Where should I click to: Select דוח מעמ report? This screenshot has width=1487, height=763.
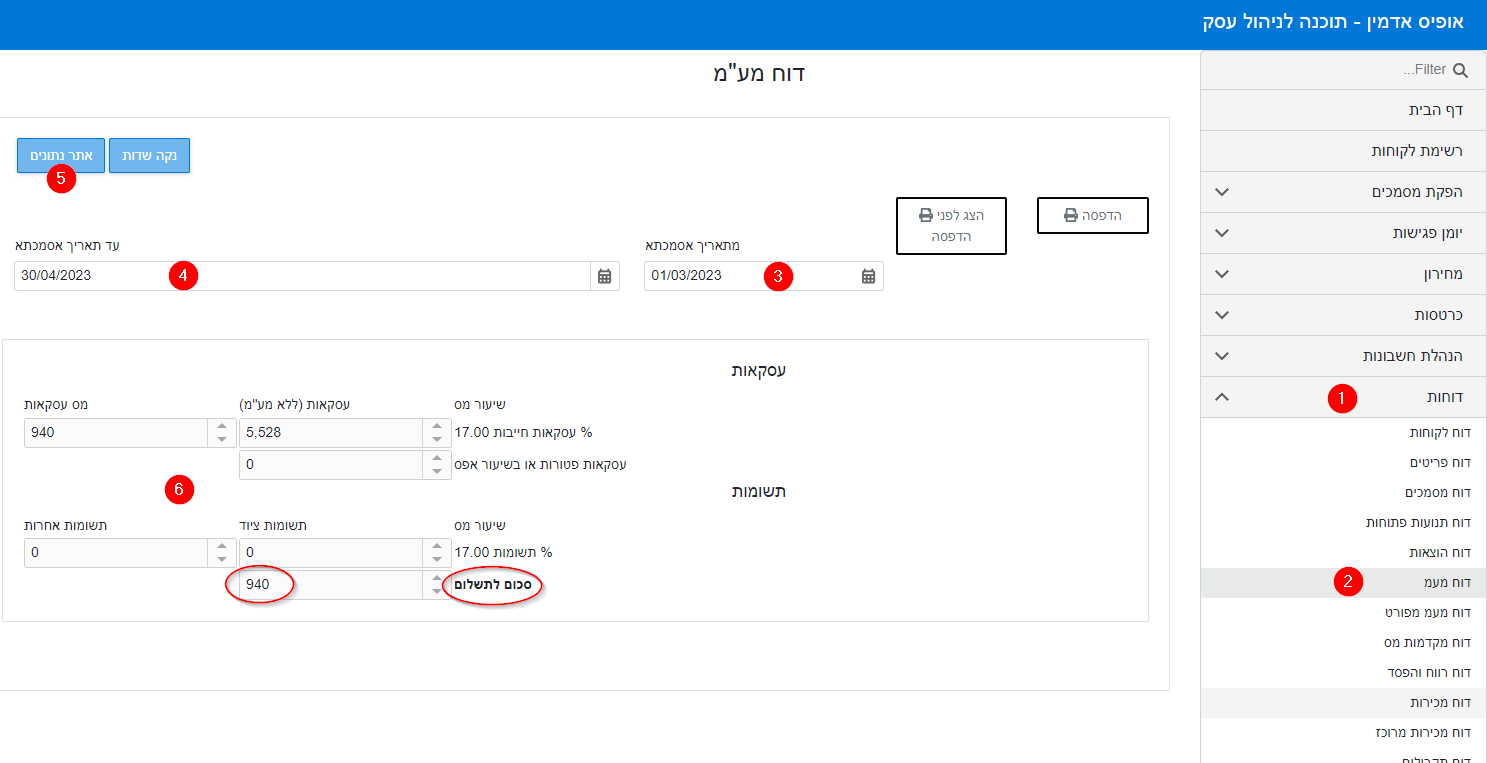pos(1343,583)
